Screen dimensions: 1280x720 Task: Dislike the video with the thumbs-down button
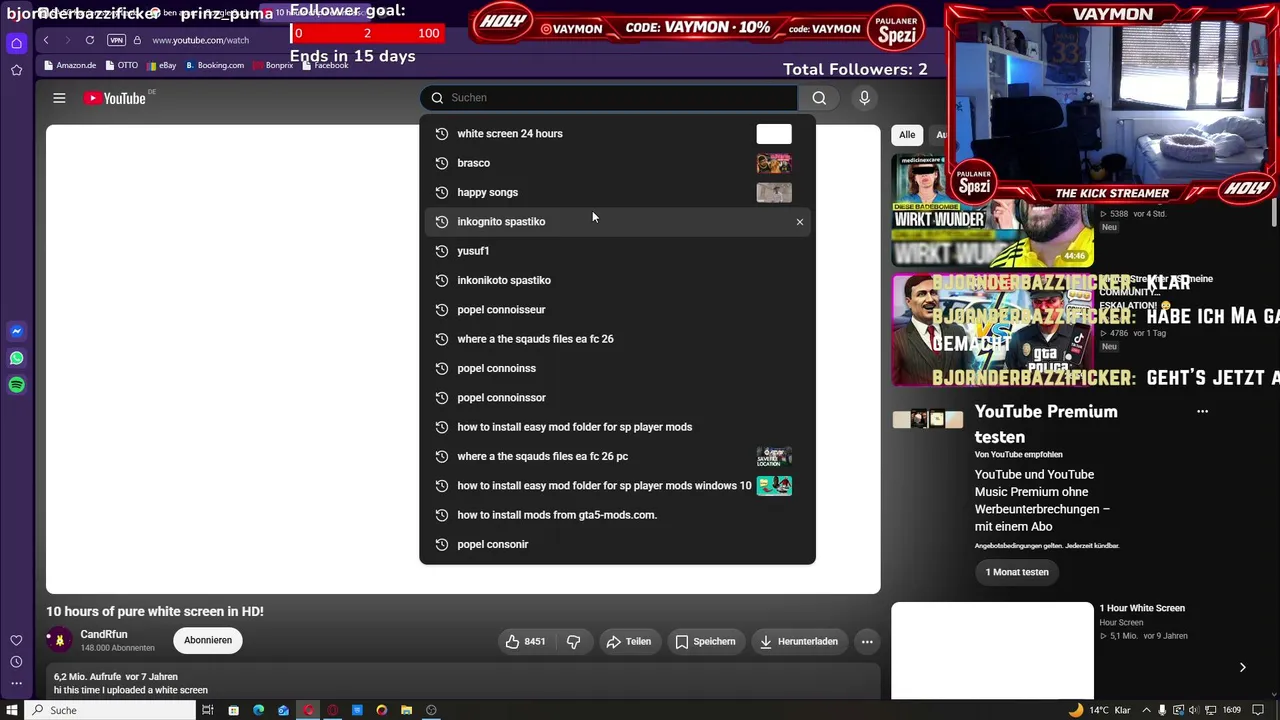click(574, 641)
